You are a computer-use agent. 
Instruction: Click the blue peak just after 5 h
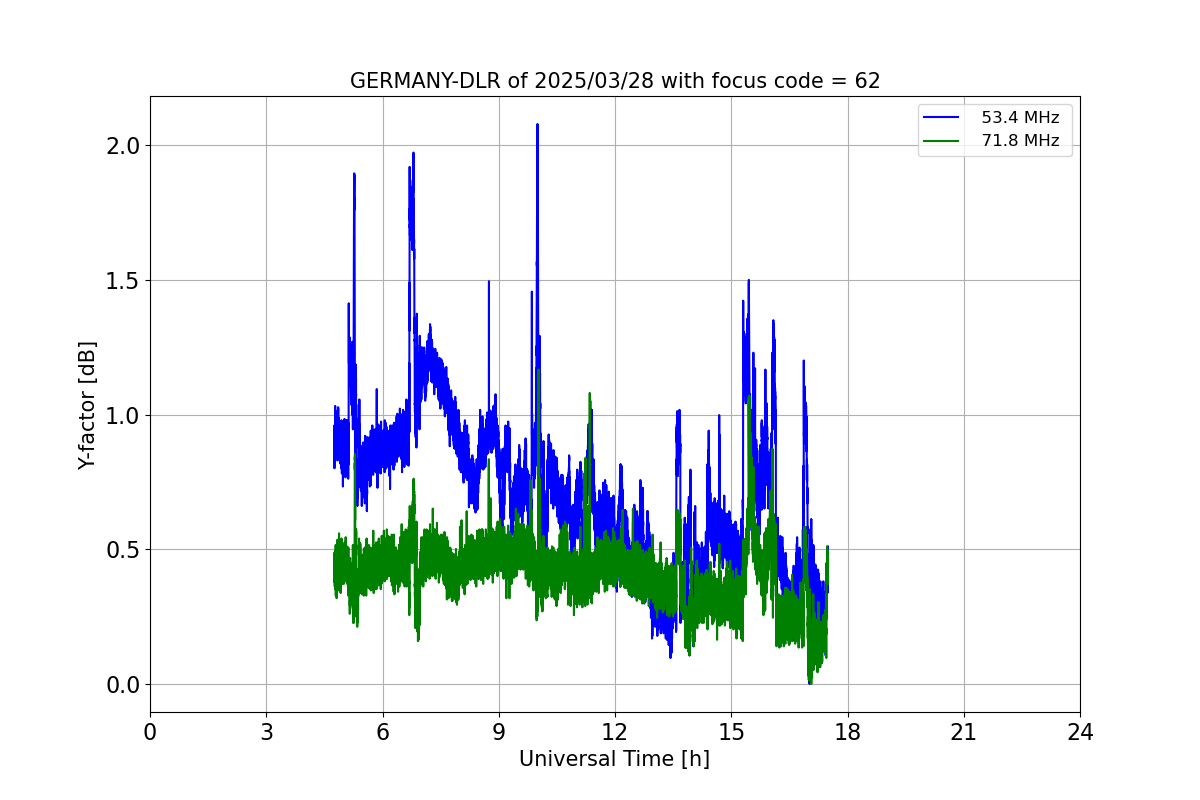pos(354,175)
